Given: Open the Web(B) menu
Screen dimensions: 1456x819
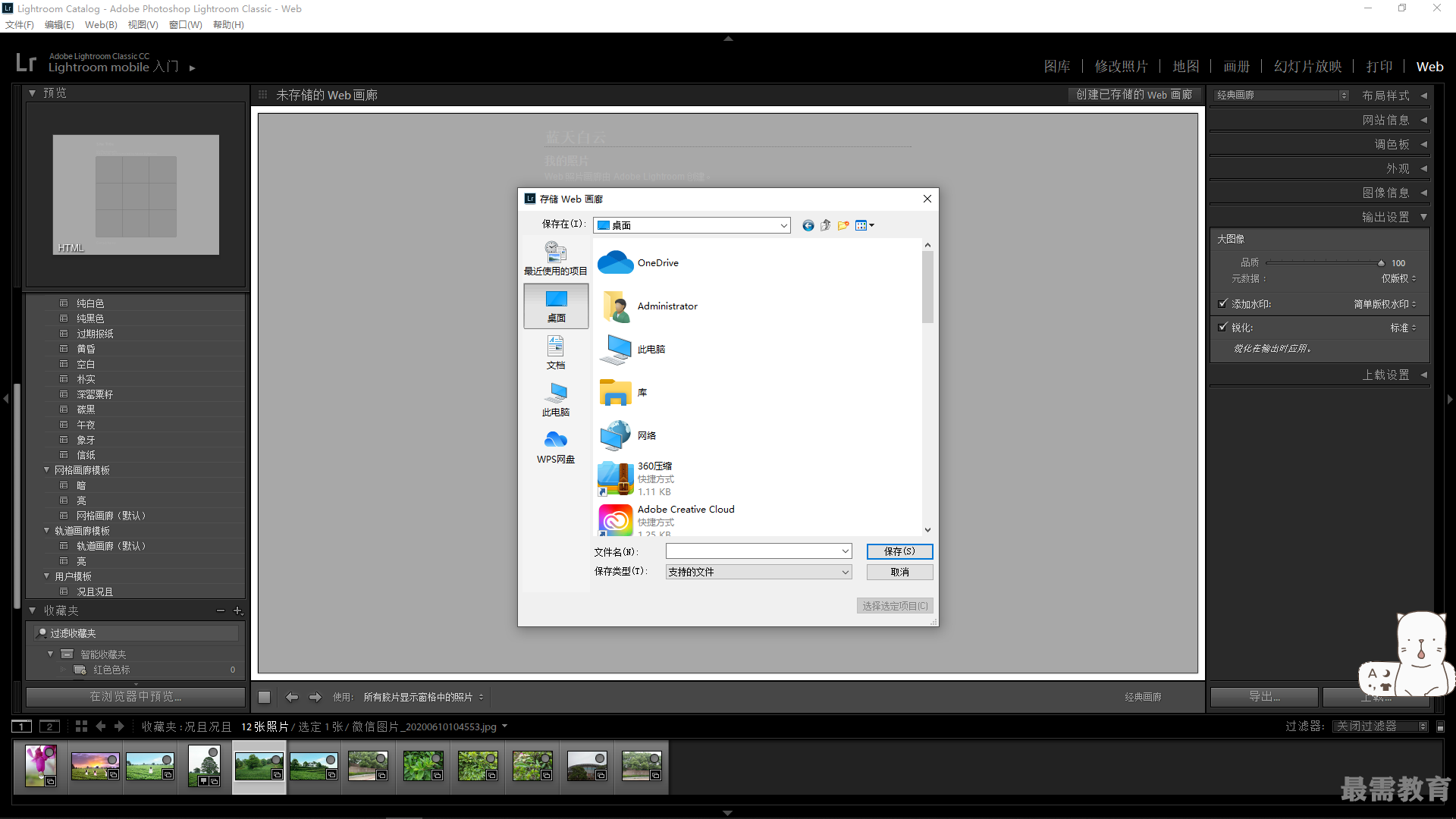Looking at the screenshot, I should [x=101, y=24].
